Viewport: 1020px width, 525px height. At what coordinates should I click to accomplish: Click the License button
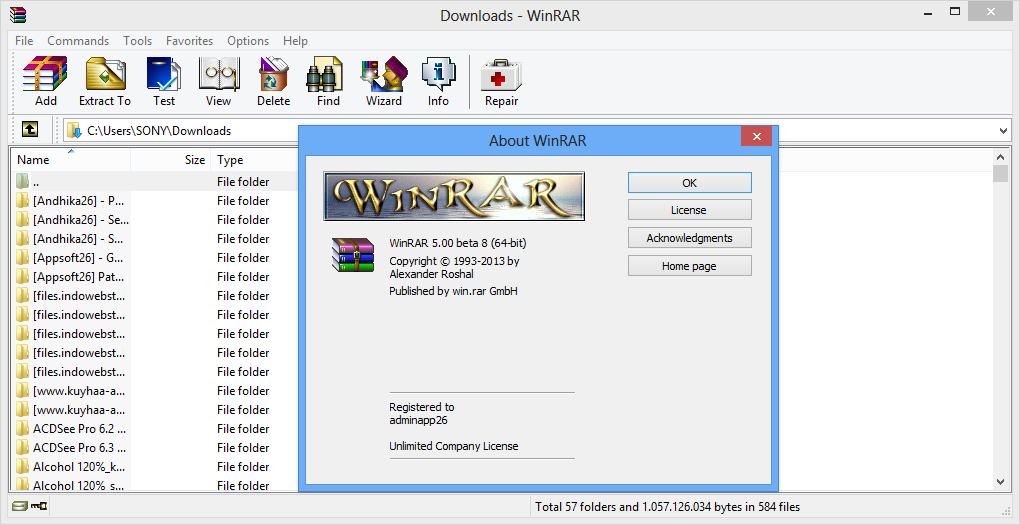point(690,210)
